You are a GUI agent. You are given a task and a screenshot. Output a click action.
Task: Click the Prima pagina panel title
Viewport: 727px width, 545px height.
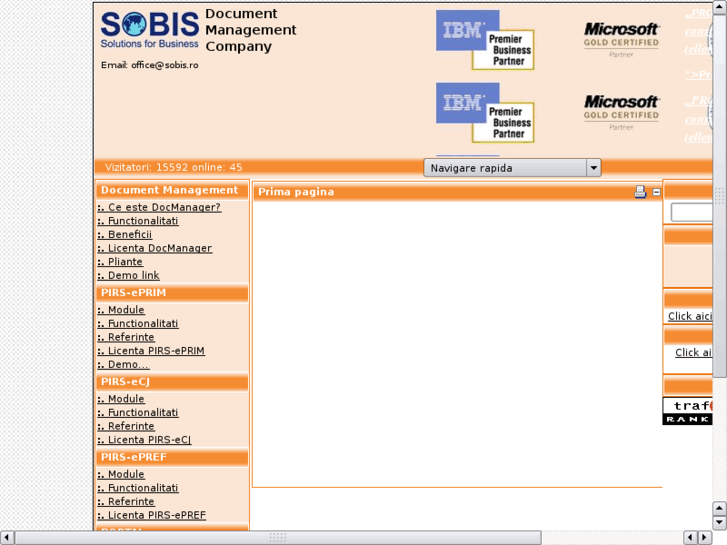[296, 192]
